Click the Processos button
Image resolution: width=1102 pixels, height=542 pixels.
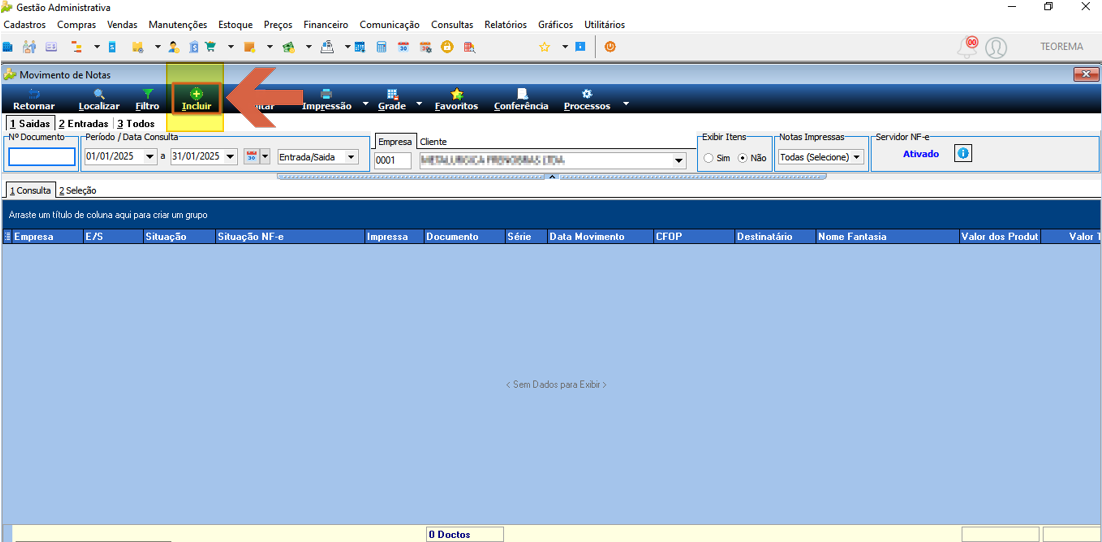click(x=587, y=99)
